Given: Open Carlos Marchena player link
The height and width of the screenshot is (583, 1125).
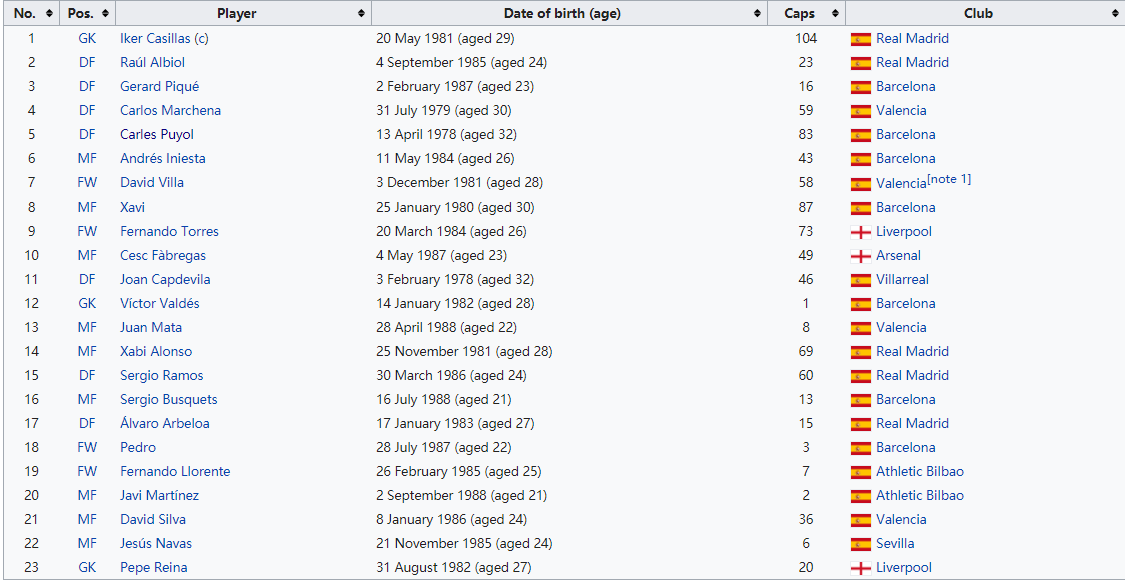Looking at the screenshot, I should 170,110.
